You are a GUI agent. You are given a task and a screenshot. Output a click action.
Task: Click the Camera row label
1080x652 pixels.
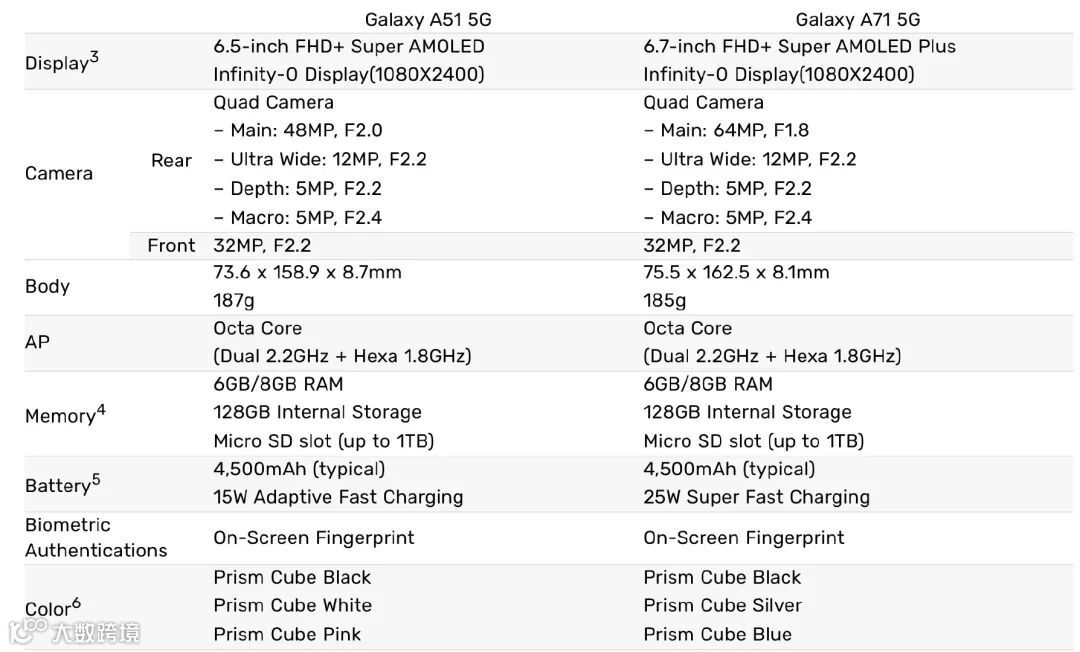coord(59,173)
